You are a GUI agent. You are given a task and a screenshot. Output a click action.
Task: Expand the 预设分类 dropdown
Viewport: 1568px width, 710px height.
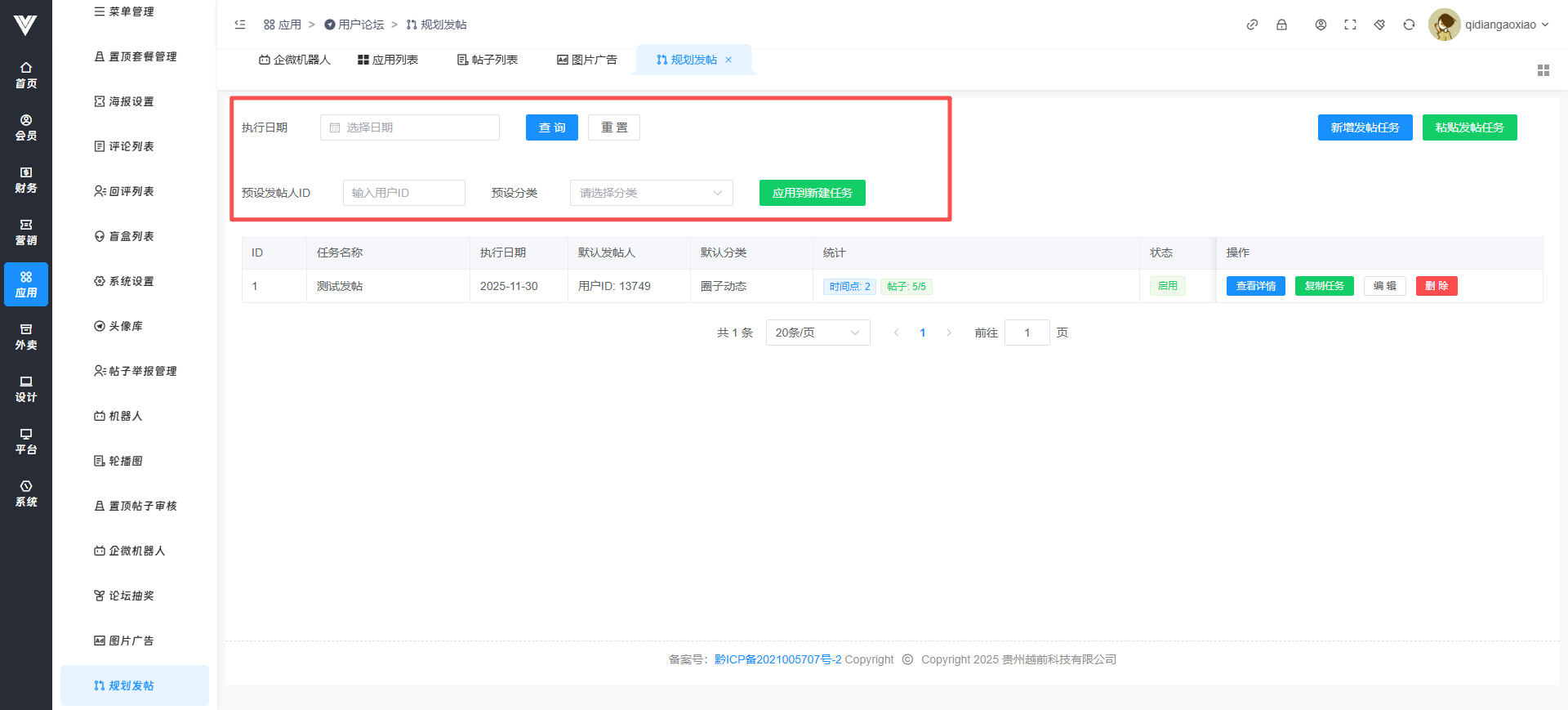pyautogui.click(x=651, y=193)
